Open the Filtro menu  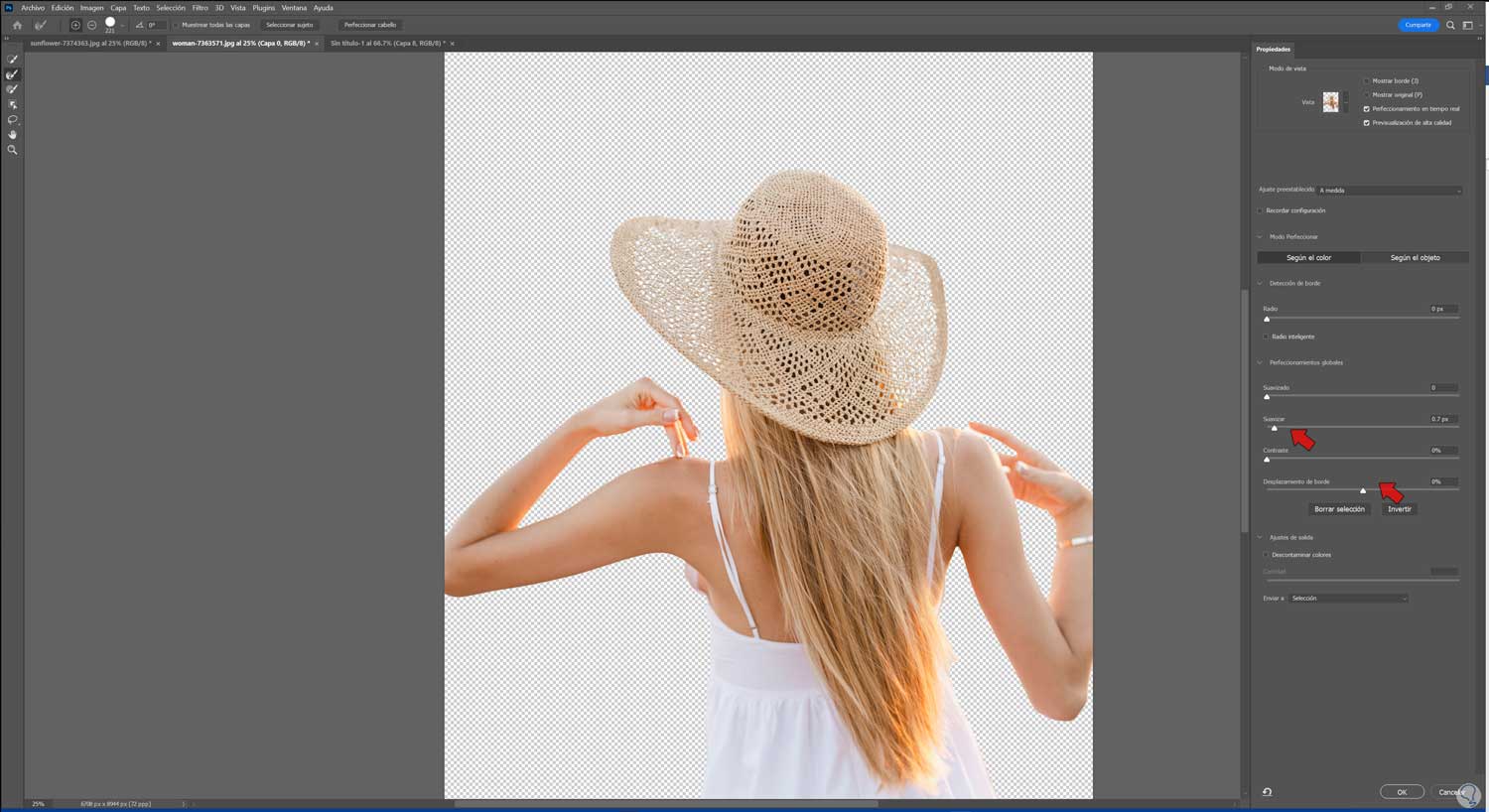(x=200, y=8)
